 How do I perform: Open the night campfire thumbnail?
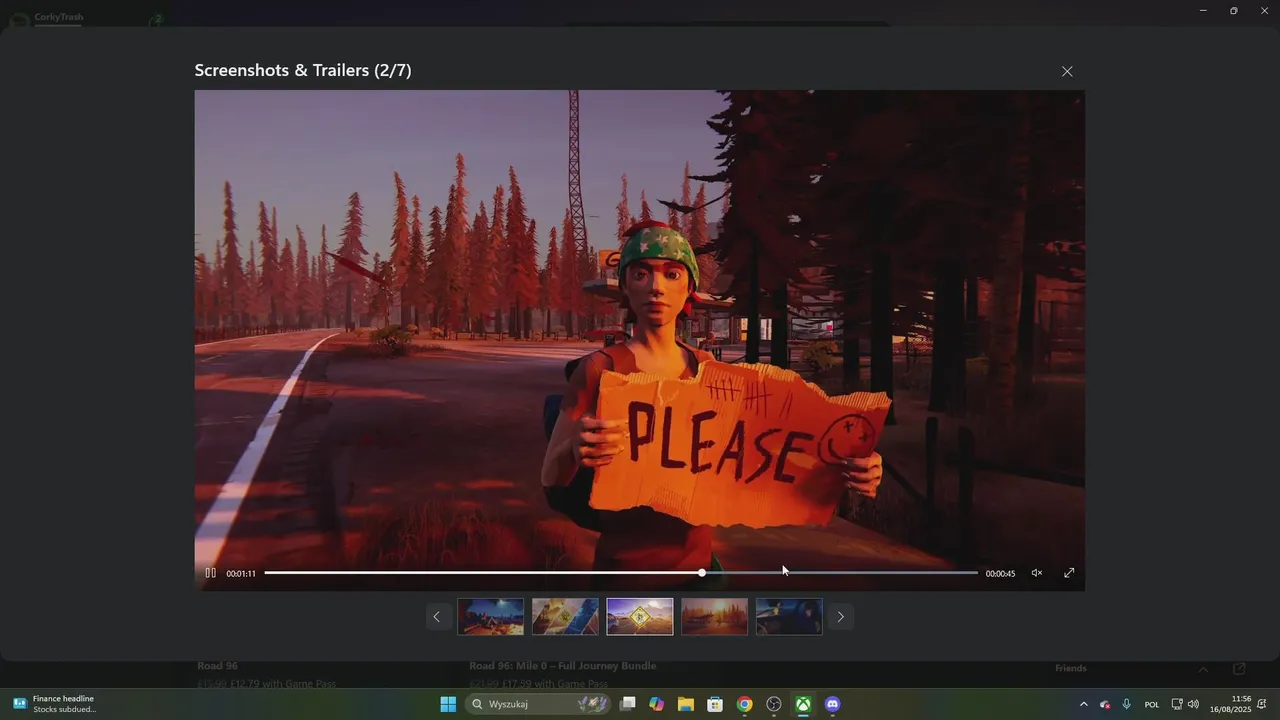(x=490, y=617)
